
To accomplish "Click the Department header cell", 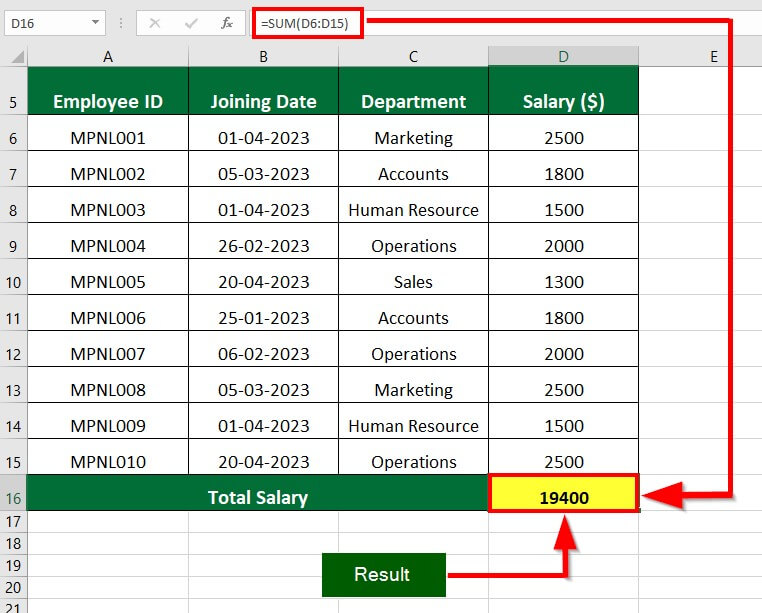I will pyautogui.click(x=414, y=91).
